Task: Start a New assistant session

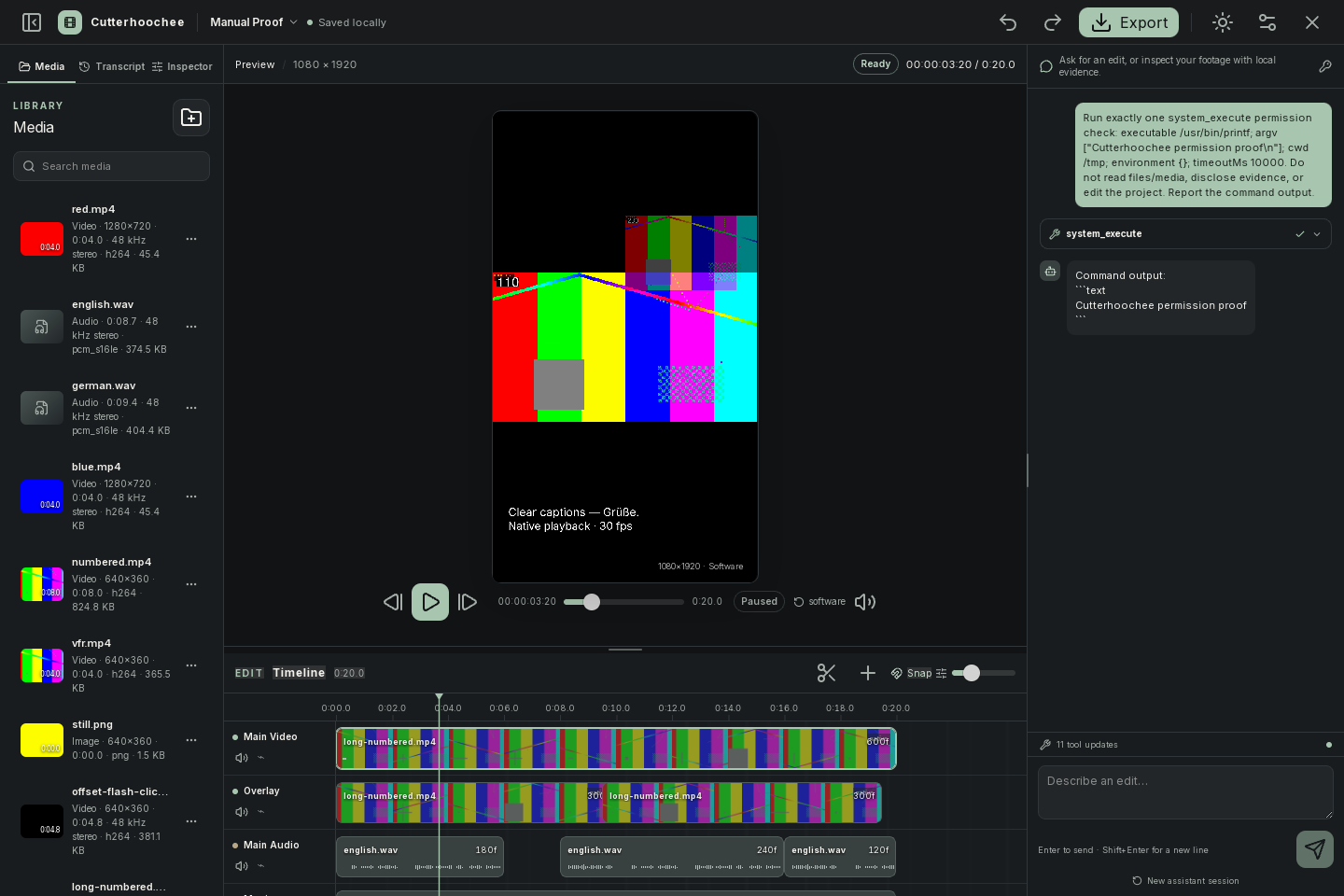Action: pos(1185,881)
